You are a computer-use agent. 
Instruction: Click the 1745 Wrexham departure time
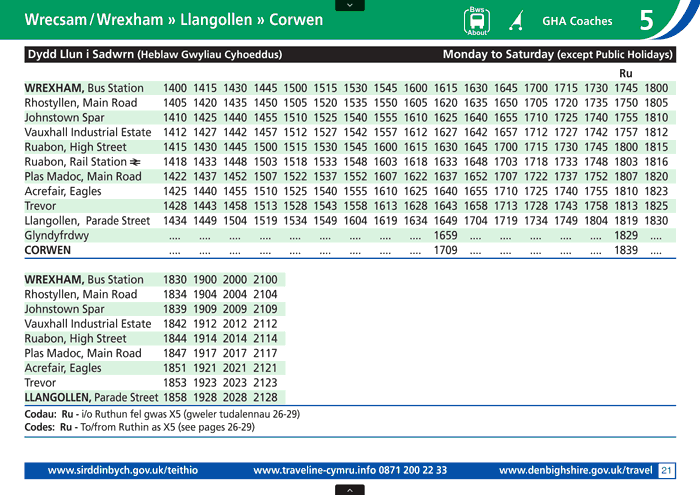(626, 88)
